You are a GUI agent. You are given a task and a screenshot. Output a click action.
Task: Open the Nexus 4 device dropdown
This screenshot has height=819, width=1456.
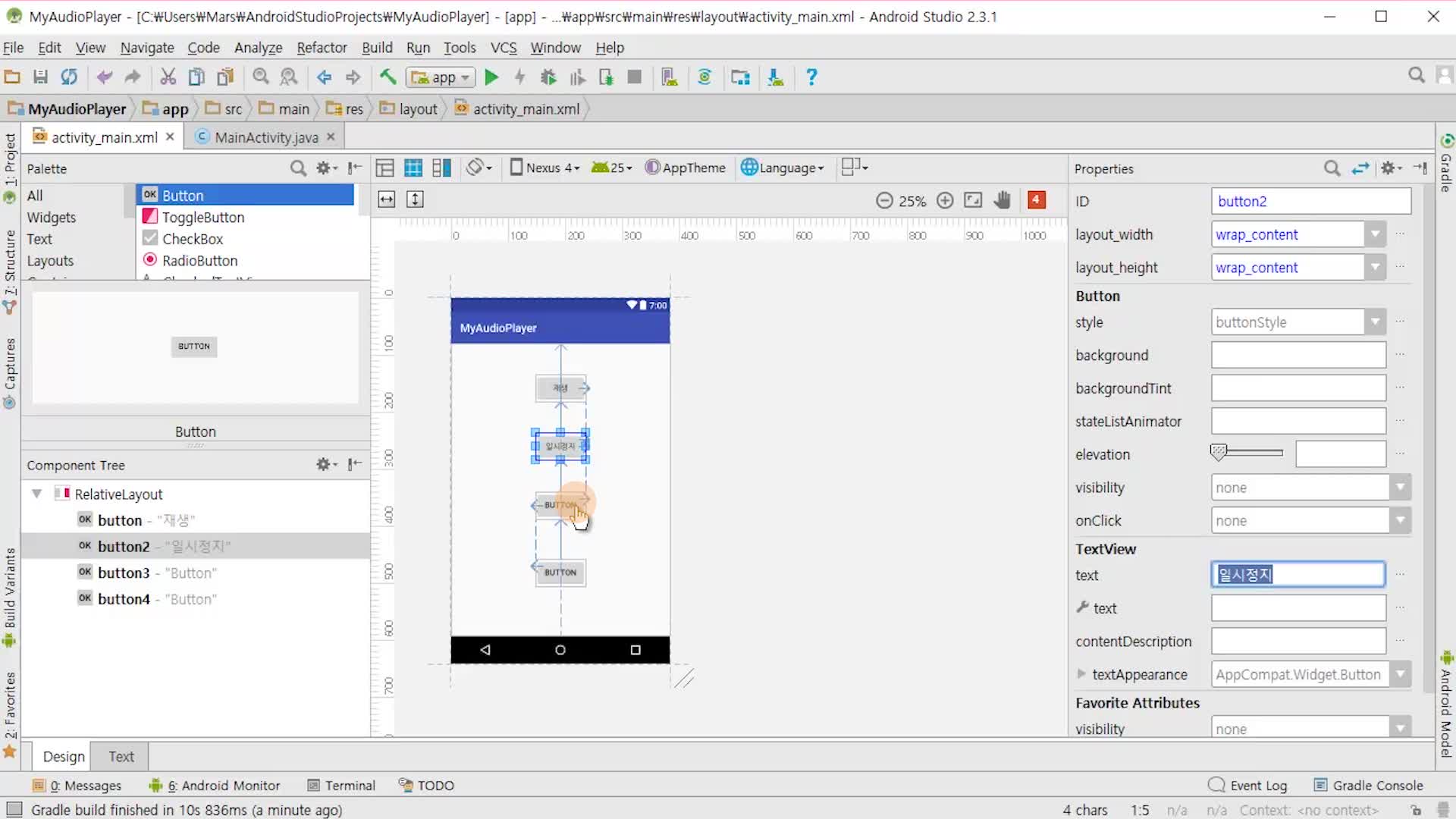[544, 168]
